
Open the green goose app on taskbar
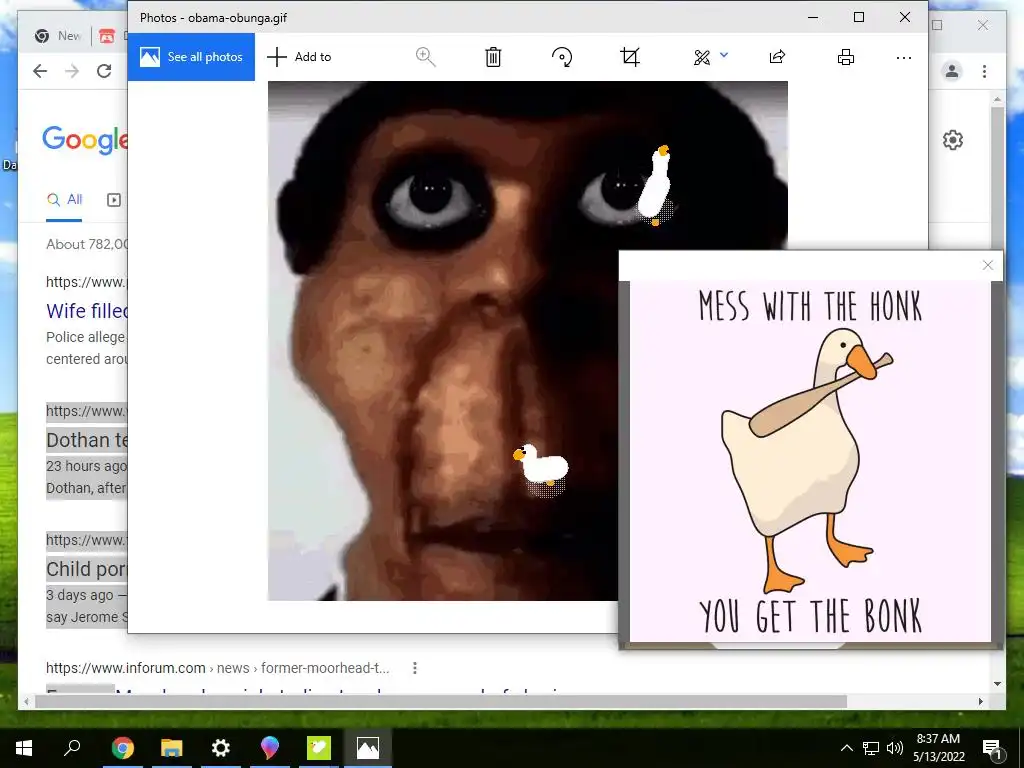[319, 748]
